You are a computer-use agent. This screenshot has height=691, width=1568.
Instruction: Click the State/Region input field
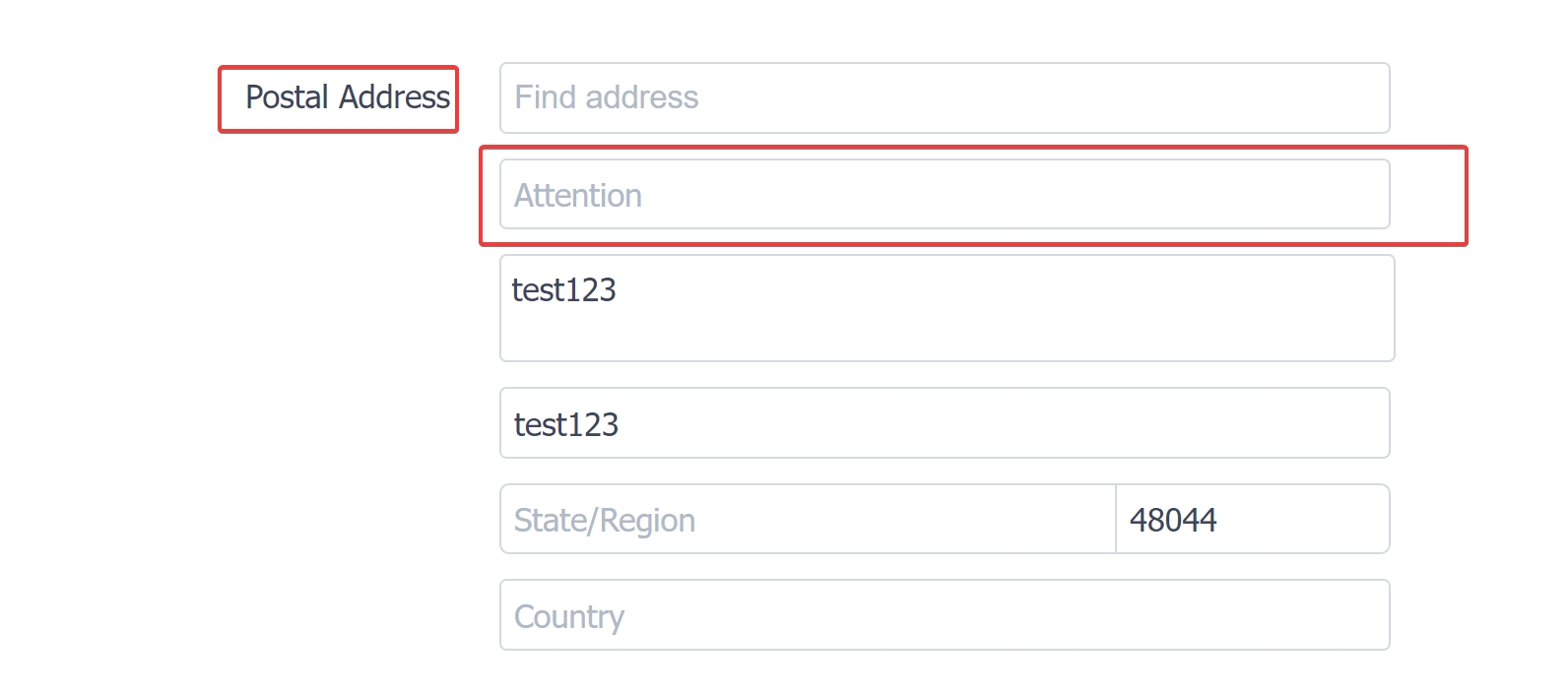click(808, 519)
